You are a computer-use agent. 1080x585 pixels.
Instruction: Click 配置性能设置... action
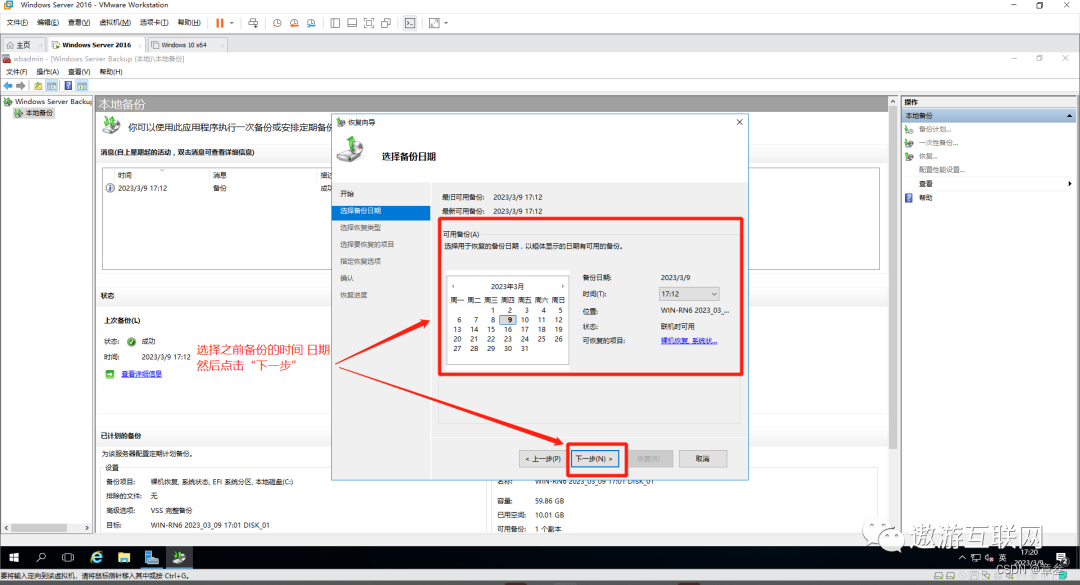coord(941,170)
